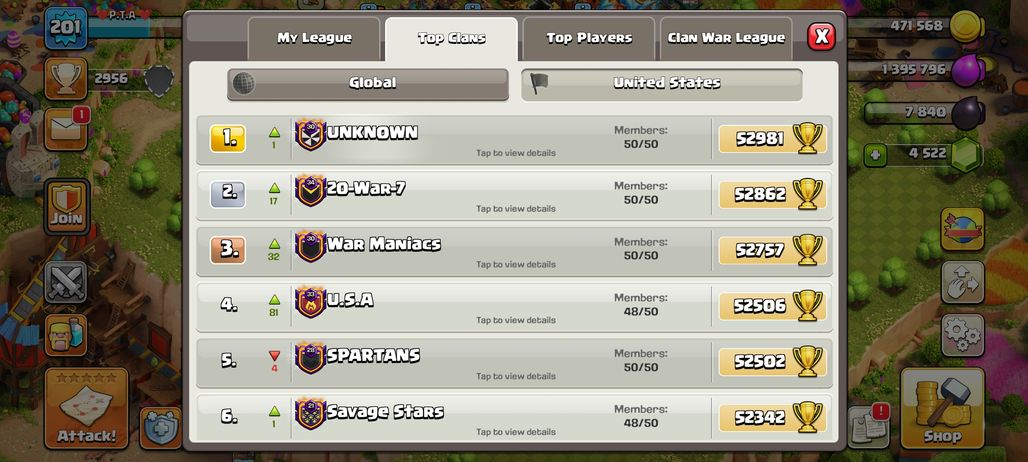Viewport: 1028px width, 462px height.
Task: Tap the crossed swords war icon
Action: pyautogui.click(x=66, y=282)
